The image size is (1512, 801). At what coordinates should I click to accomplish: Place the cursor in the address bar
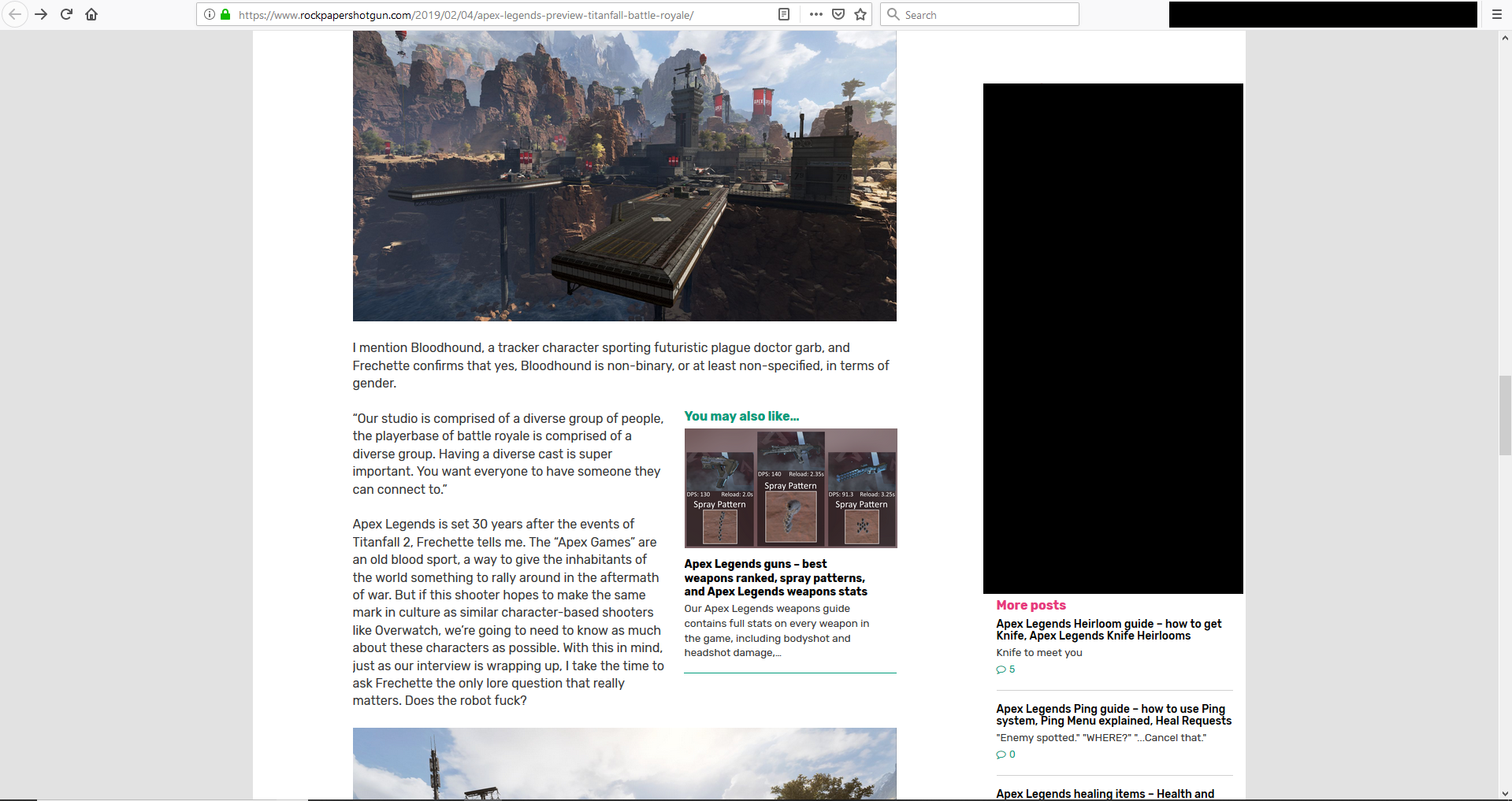click(x=473, y=14)
